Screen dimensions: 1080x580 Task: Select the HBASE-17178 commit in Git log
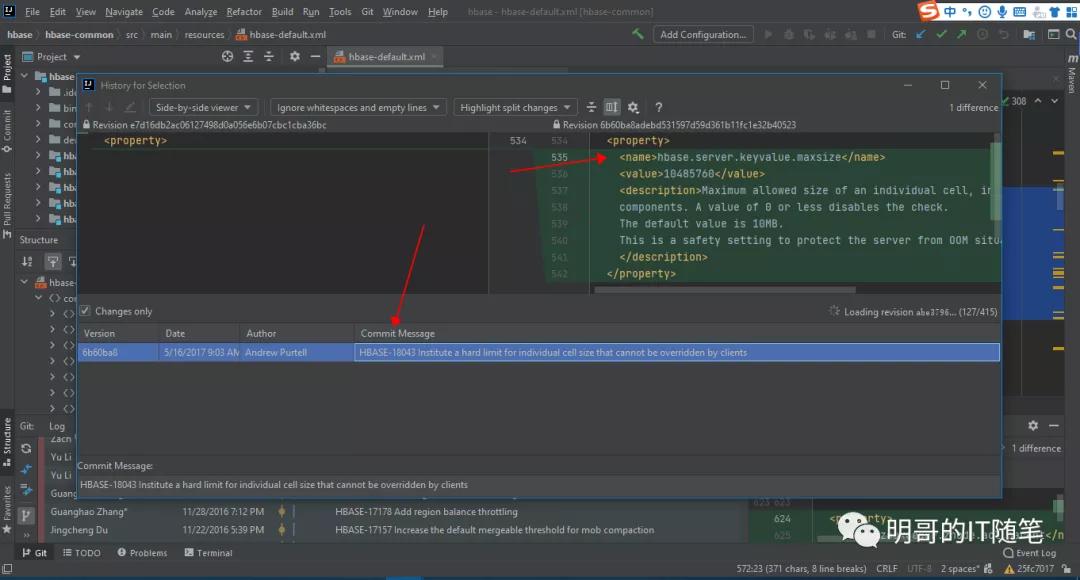[x=426, y=512]
